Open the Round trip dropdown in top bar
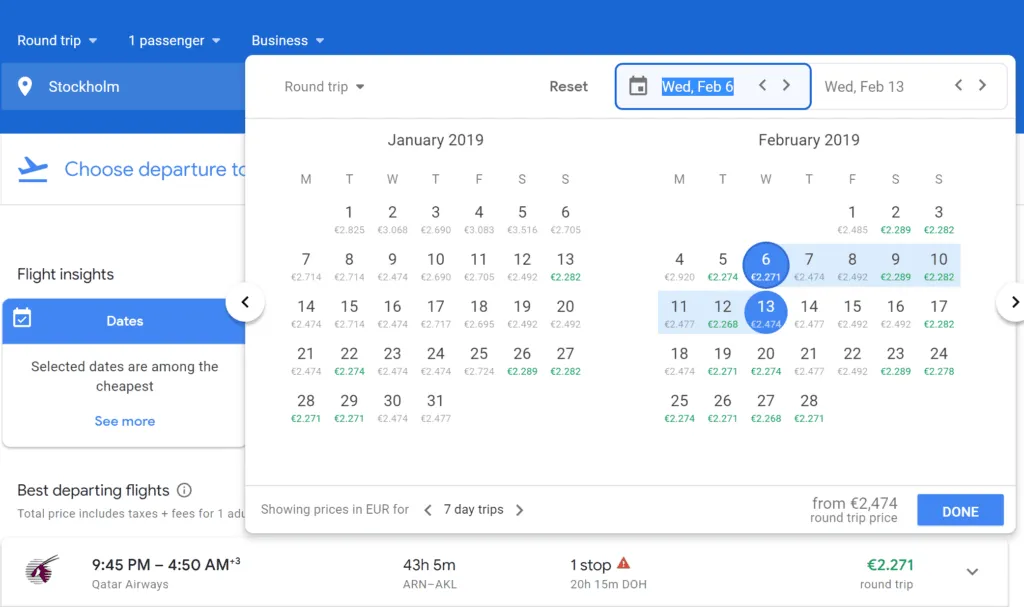 (57, 41)
